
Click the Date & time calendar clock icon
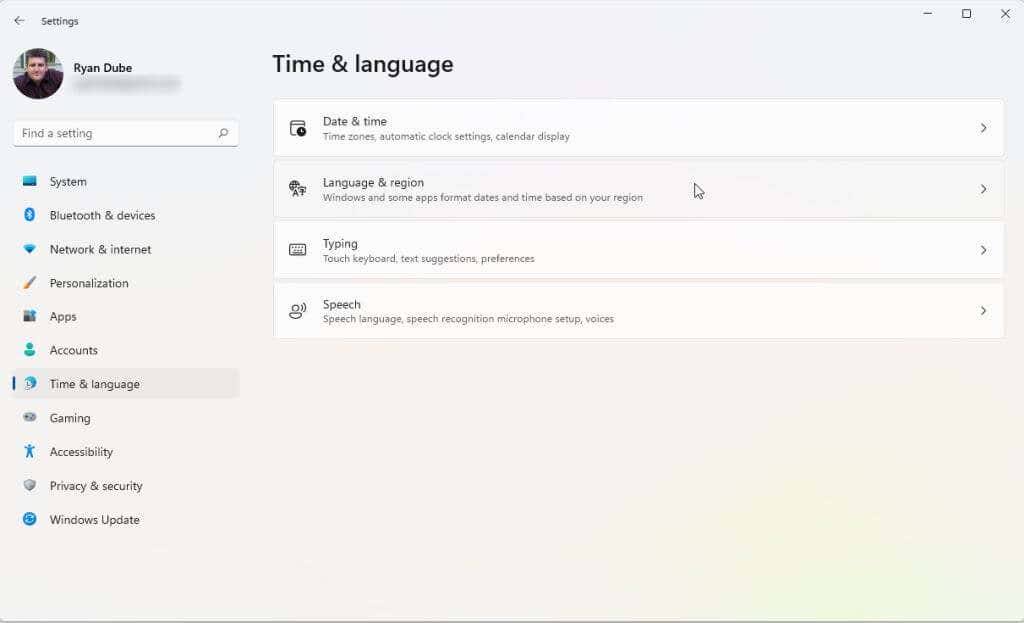(298, 128)
